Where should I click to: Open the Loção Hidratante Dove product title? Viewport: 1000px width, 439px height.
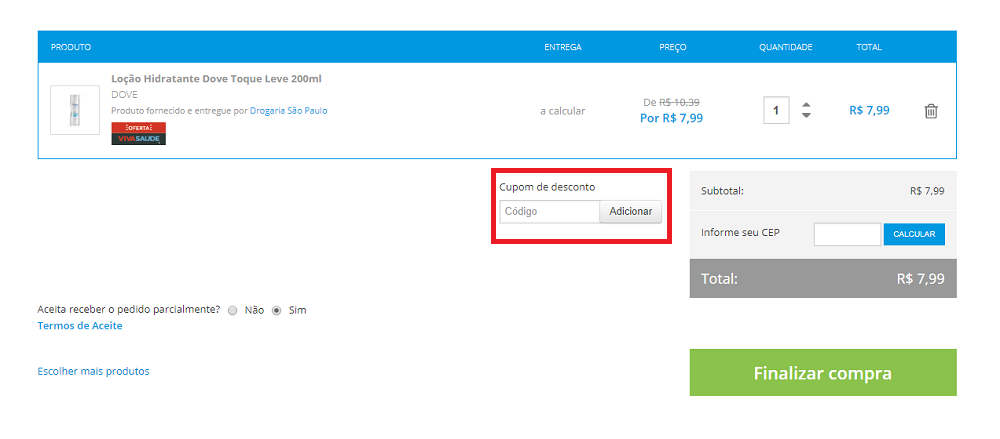216,79
